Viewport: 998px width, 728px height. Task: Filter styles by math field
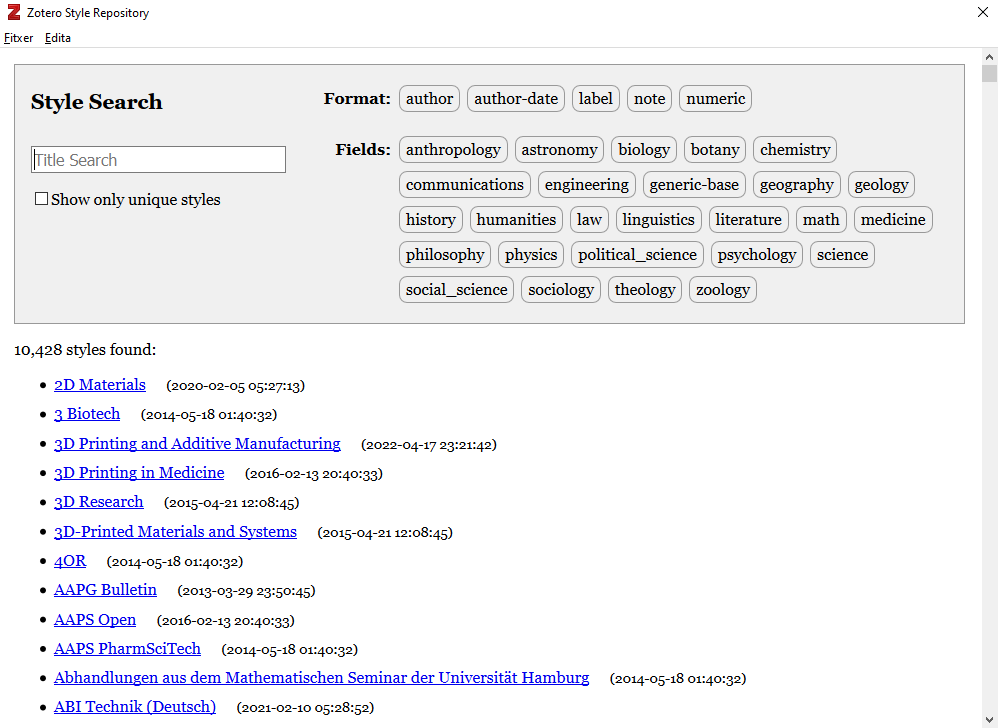click(821, 220)
